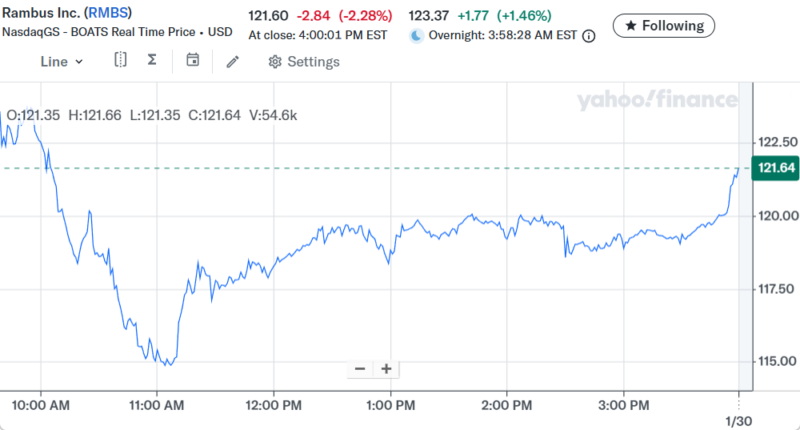Click the yahoo!finance watermark logo
The image size is (800, 430).
656,100
